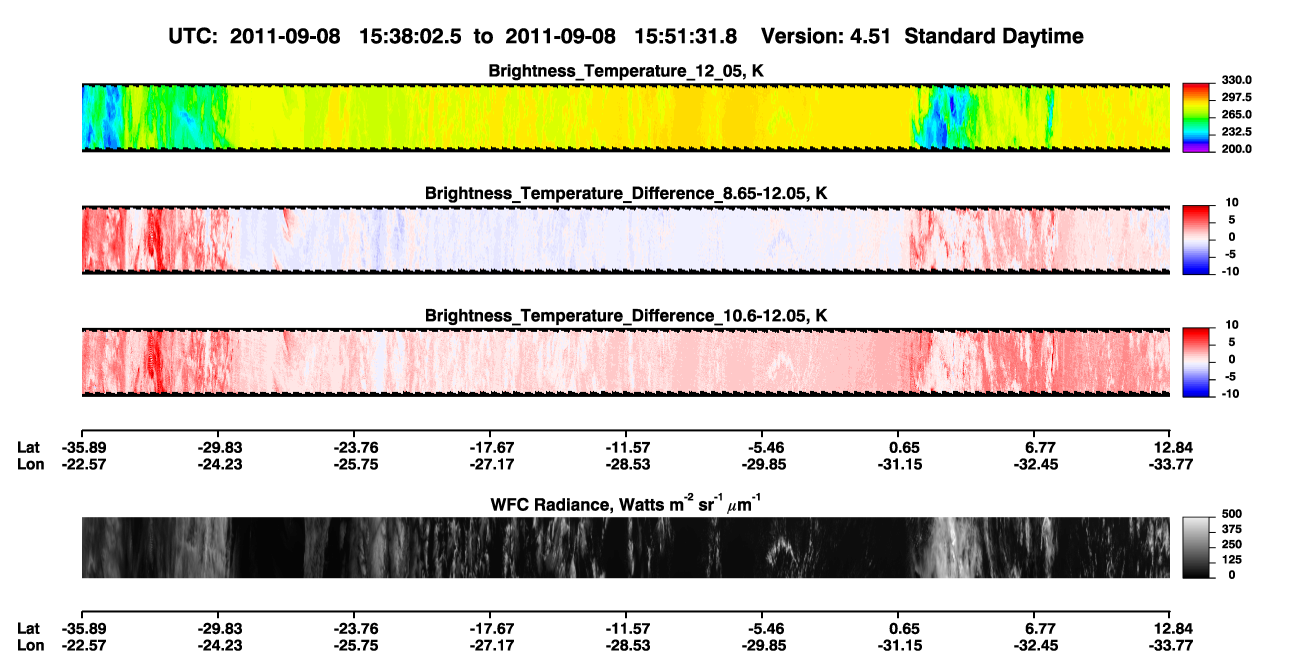Click the 330.0 colorbar tick label

pyautogui.click(x=1237, y=80)
